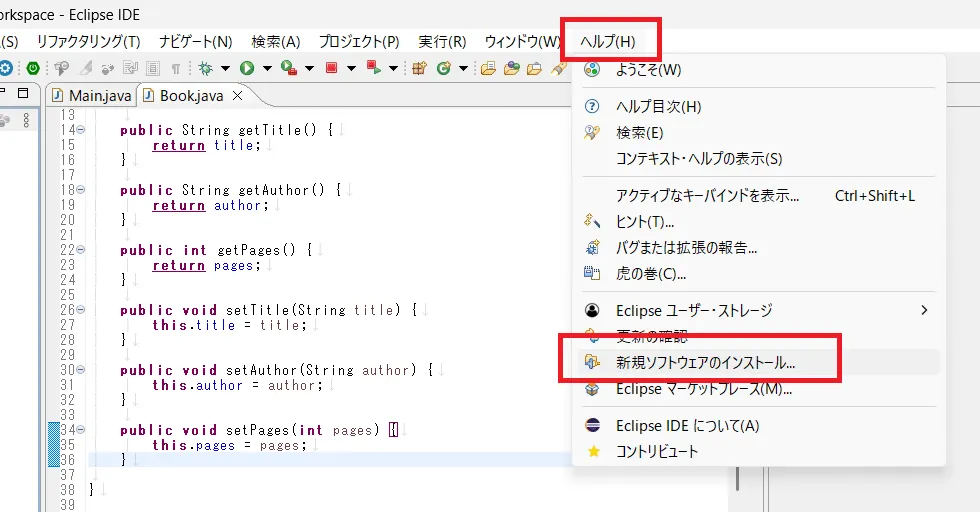Switch to the Main.java tab

(x=92, y=96)
